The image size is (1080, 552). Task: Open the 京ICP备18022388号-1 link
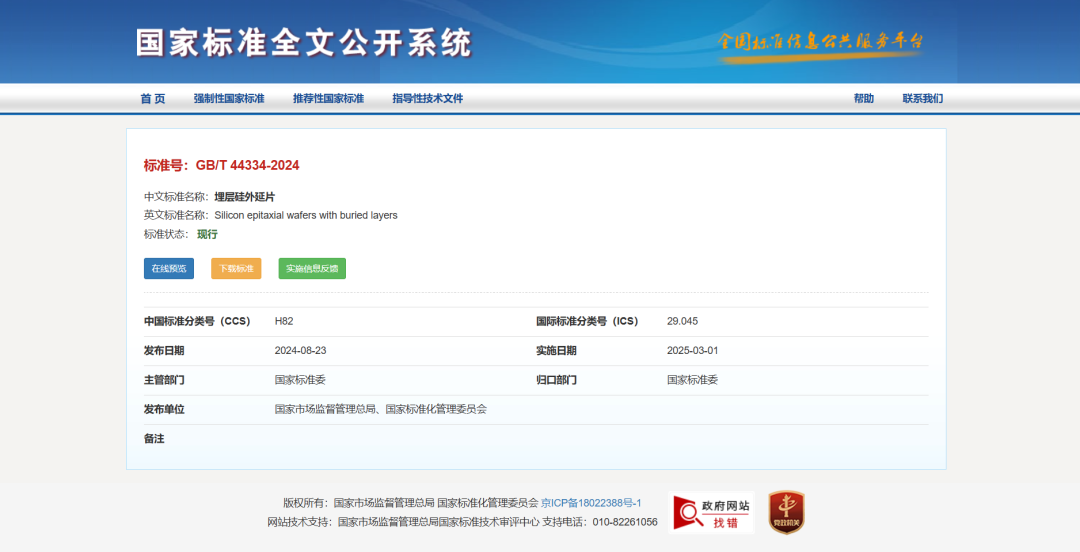pyautogui.click(x=591, y=503)
